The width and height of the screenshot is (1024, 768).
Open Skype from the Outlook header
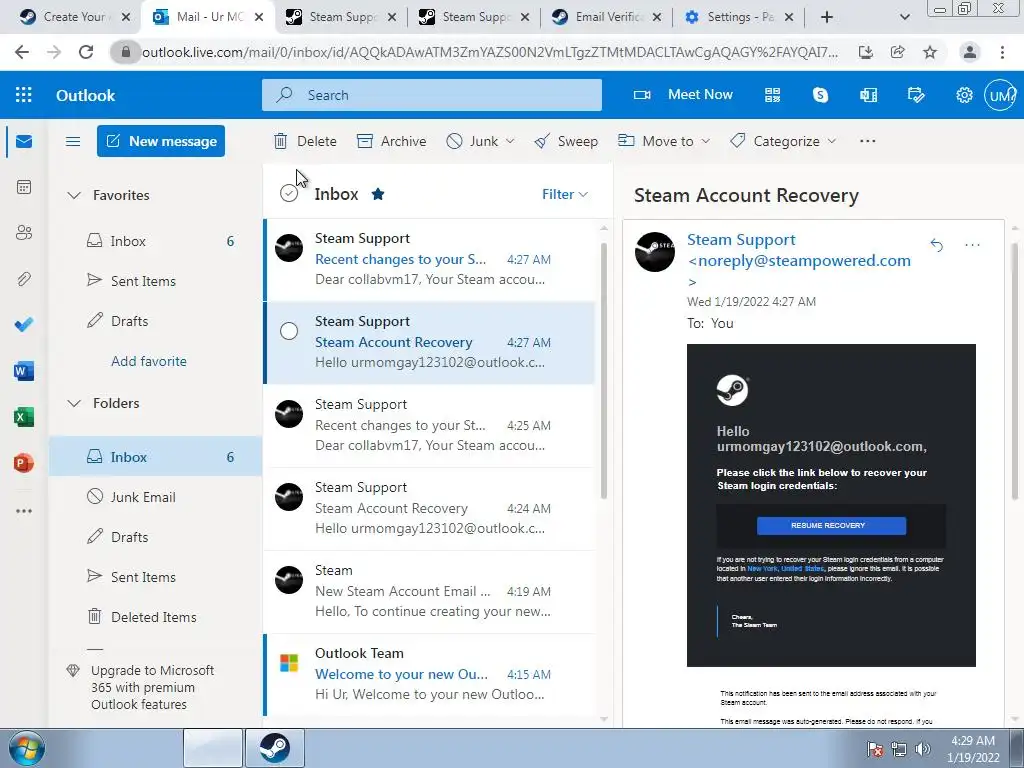point(820,95)
